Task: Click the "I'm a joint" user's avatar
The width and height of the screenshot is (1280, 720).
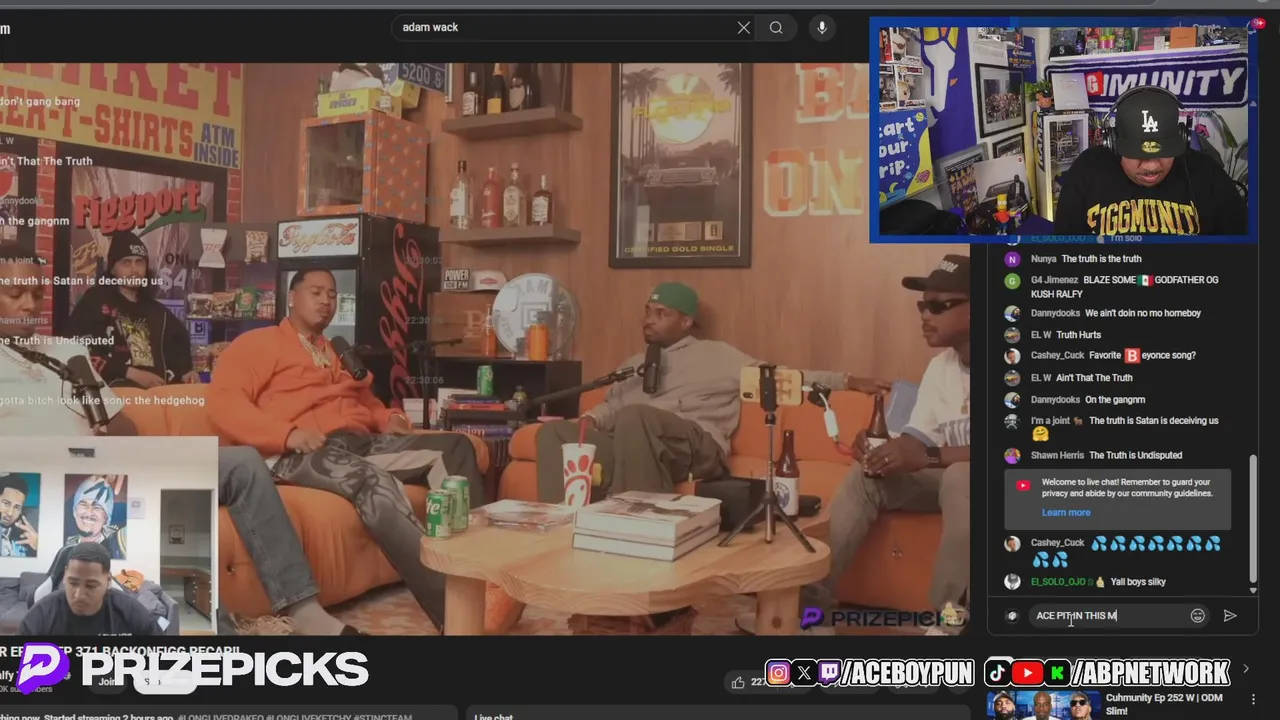Action: click(x=1012, y=422)
